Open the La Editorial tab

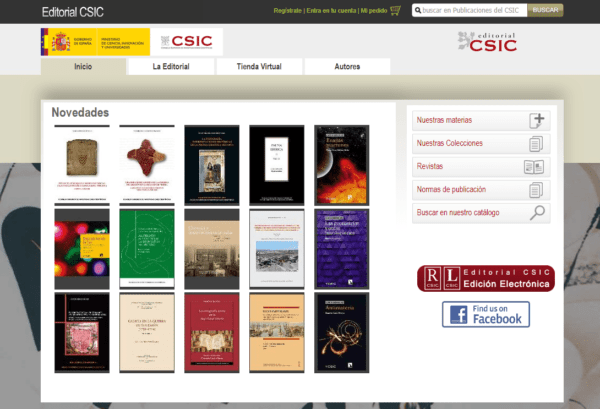[171, 67]
